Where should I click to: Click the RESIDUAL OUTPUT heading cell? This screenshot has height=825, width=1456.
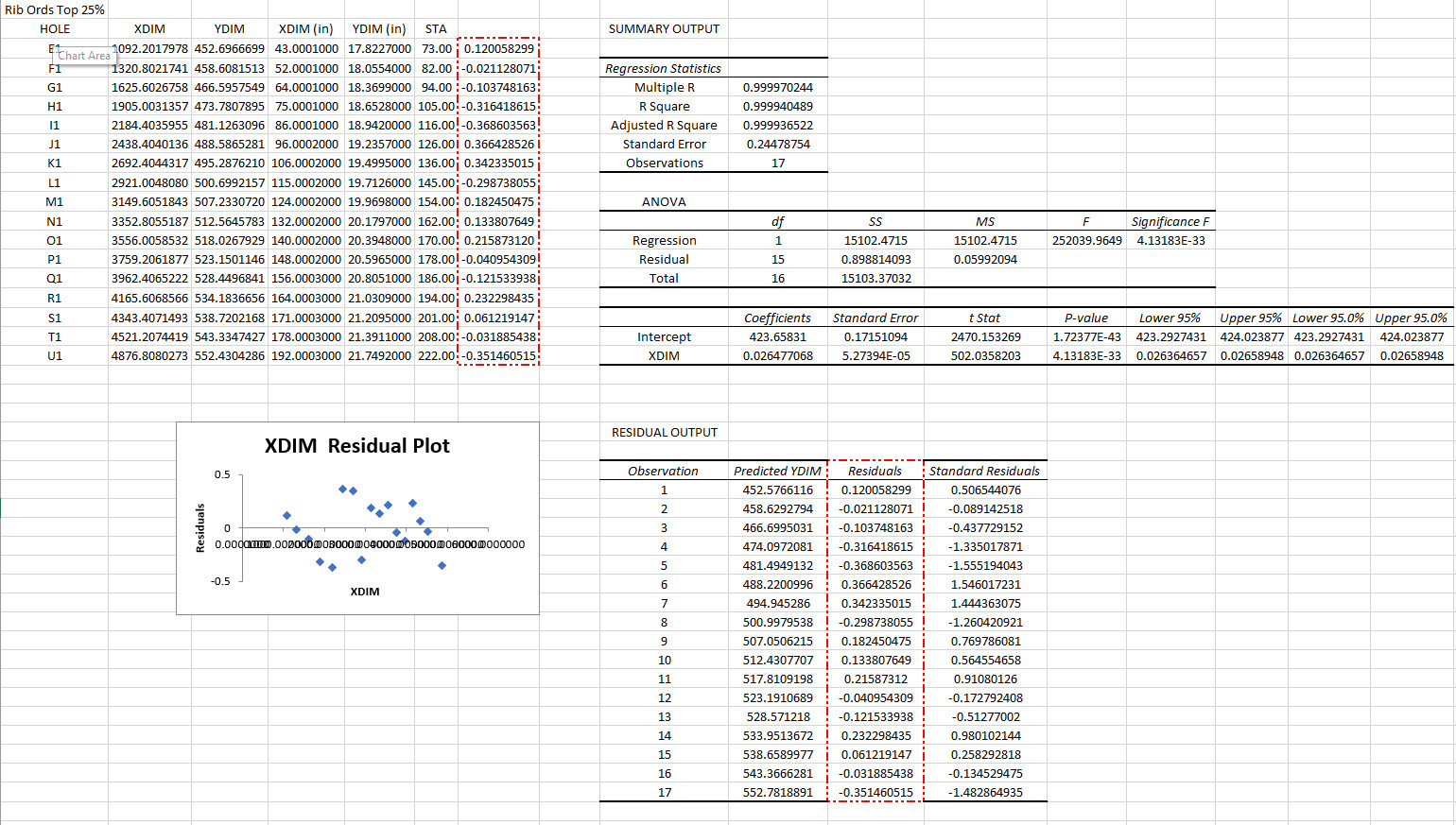[665, 433]
